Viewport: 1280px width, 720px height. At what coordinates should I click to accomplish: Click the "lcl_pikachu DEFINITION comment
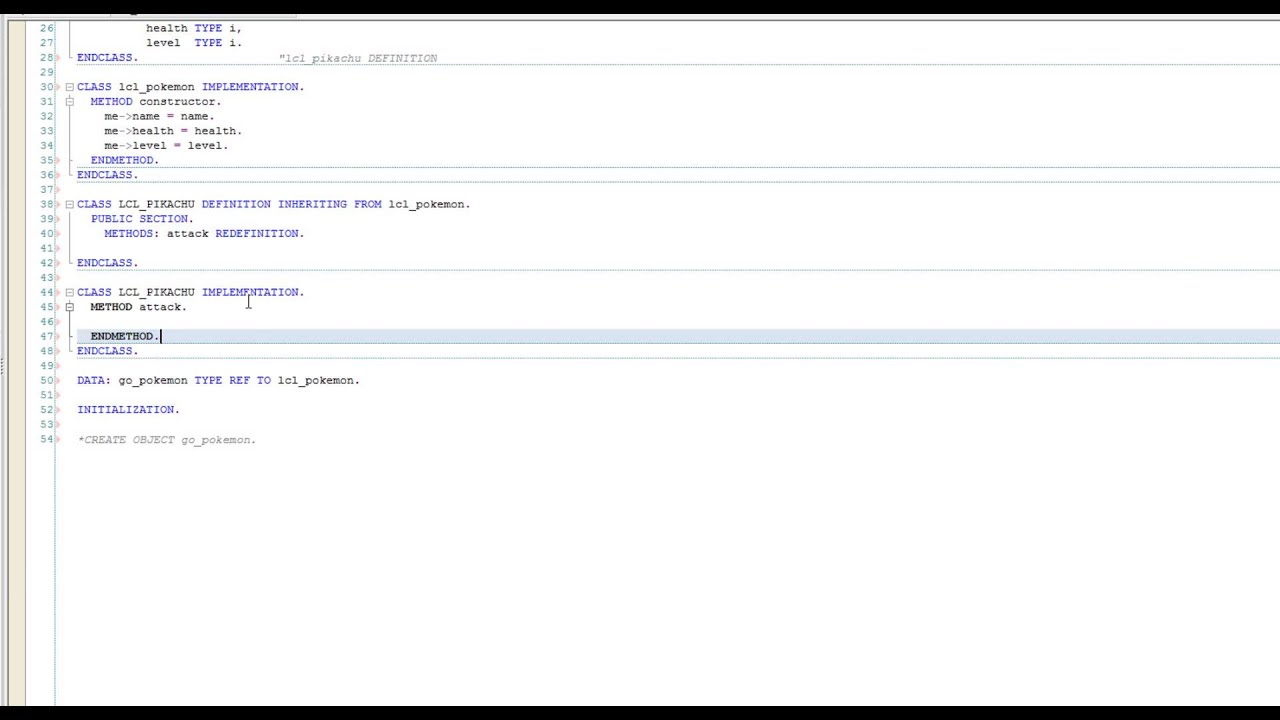coord(358,58)
